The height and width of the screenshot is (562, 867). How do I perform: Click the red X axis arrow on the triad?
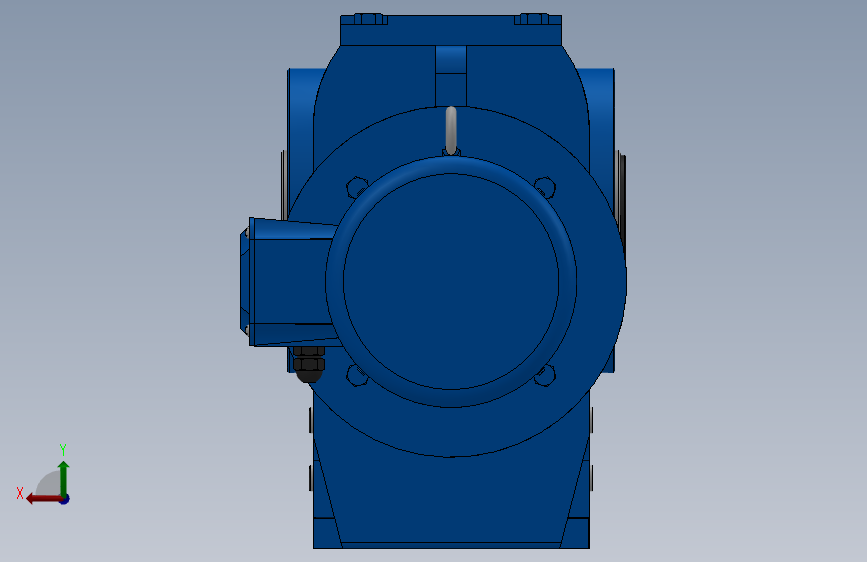pos(44,499)
